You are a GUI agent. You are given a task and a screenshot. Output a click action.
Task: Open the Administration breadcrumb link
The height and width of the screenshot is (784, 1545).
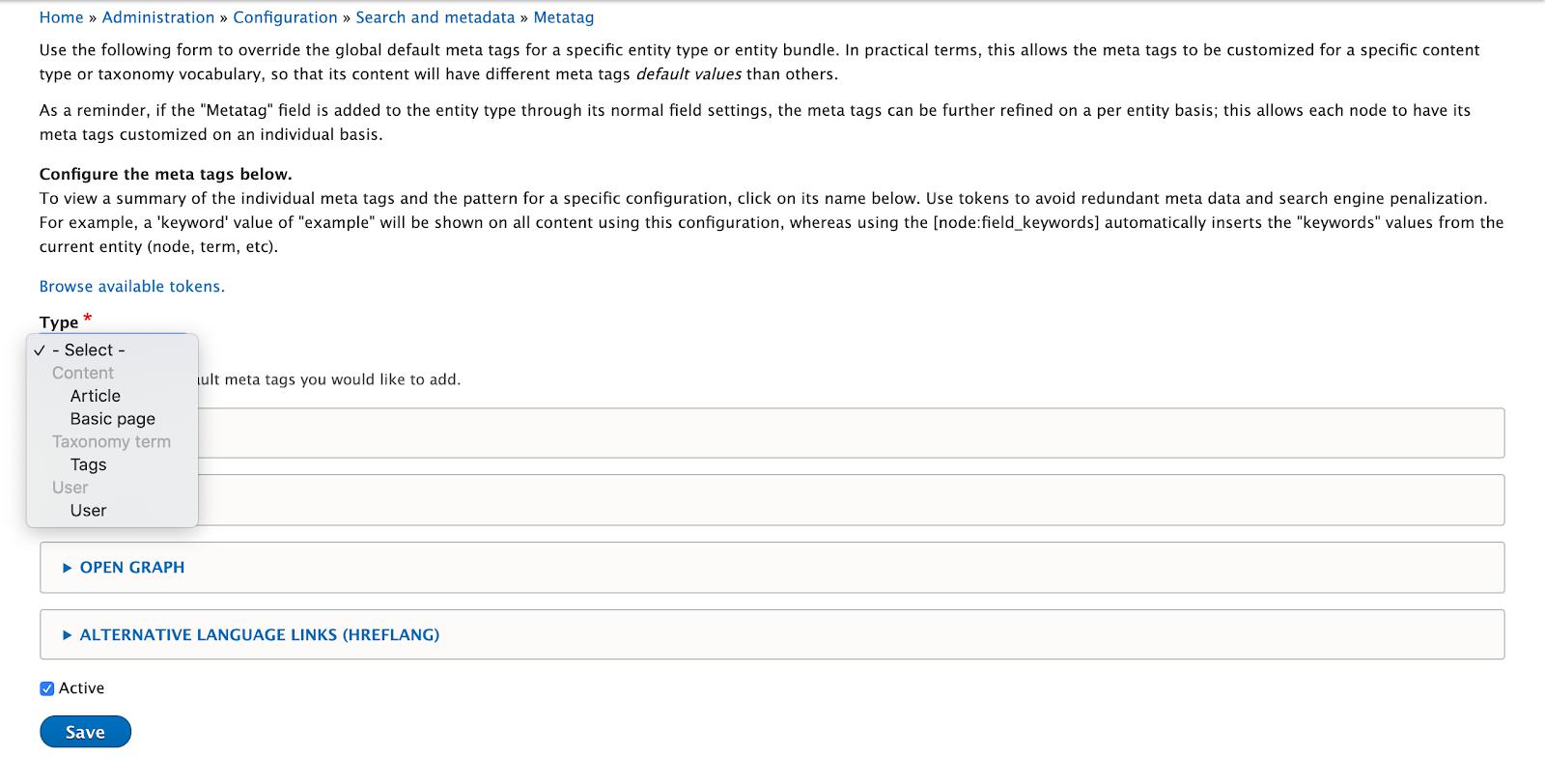tap(158, 17)
